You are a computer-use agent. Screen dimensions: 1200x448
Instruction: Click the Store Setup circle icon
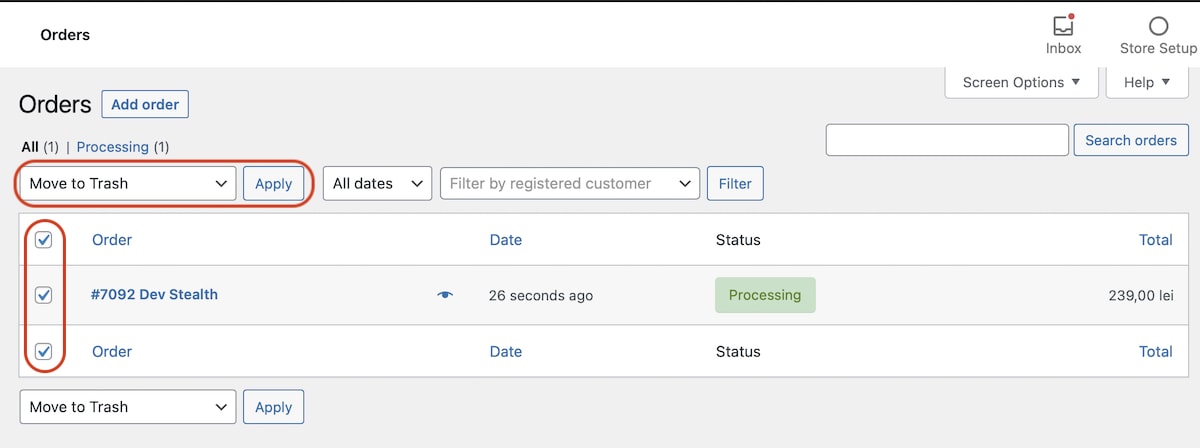[1158, 28]
